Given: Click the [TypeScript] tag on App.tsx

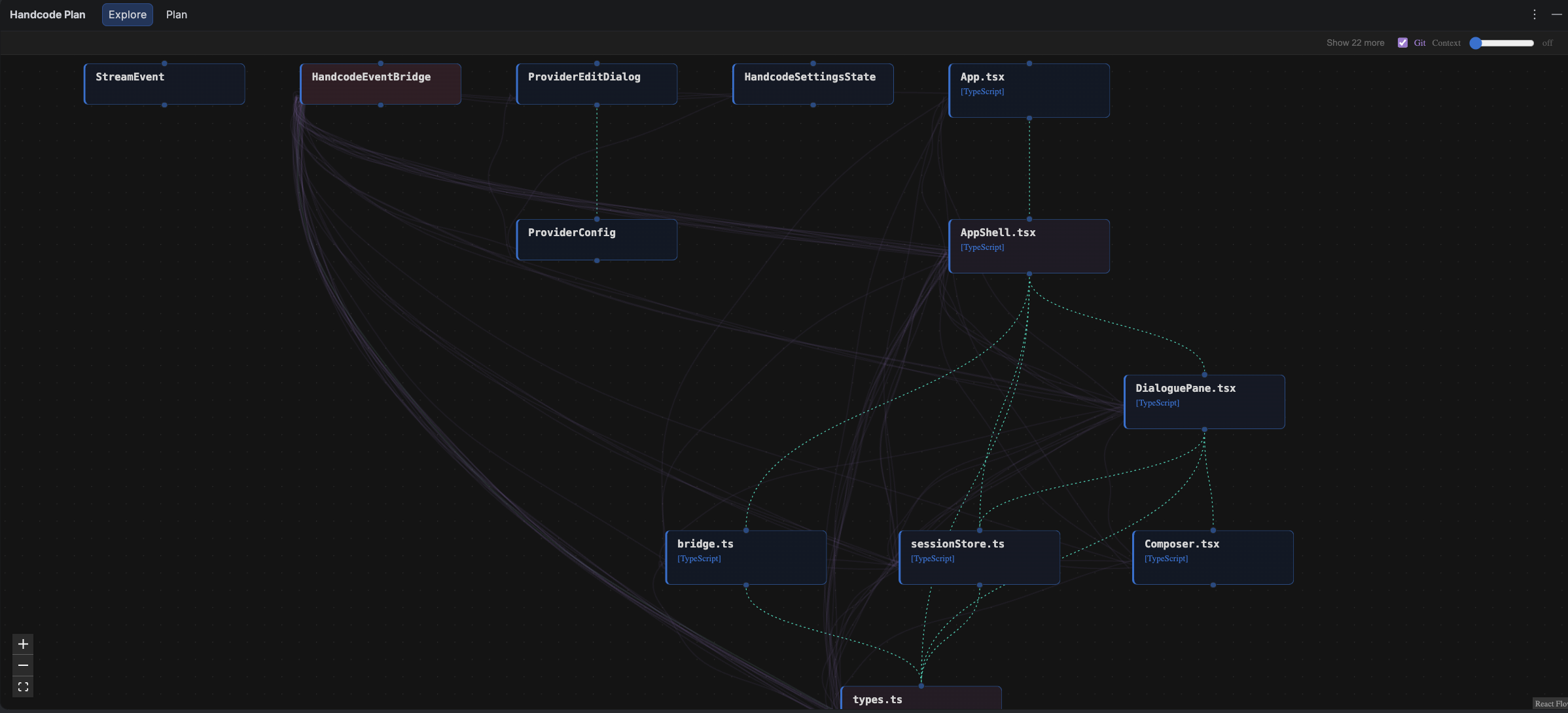Looking at the screenshot, I should (x=982, y=92).
